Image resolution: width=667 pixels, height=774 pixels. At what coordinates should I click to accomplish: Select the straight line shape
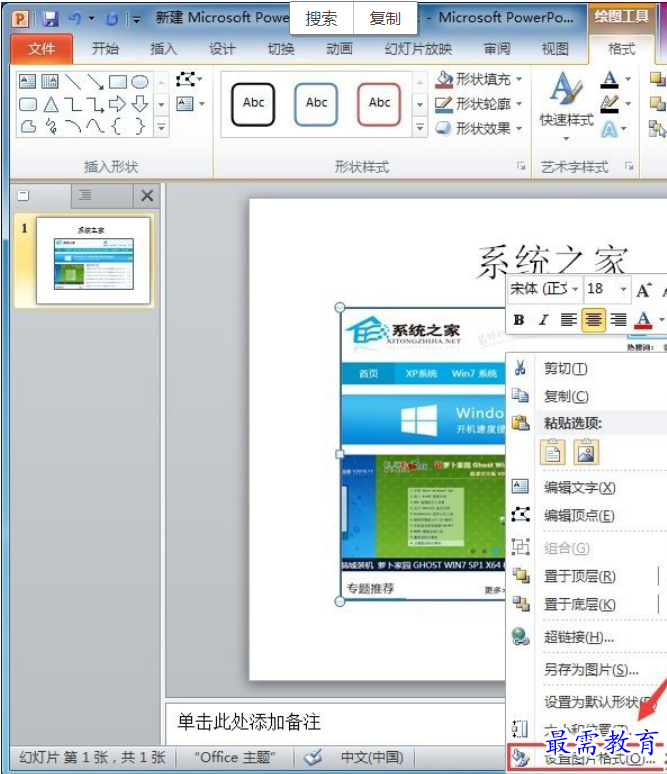(73, 82)
